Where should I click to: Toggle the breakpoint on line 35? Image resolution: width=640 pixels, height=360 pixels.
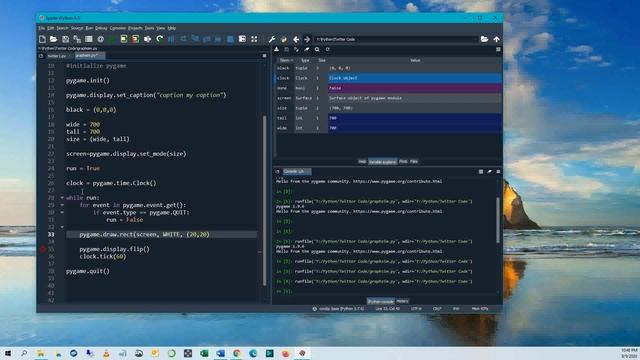pos(42,249)
